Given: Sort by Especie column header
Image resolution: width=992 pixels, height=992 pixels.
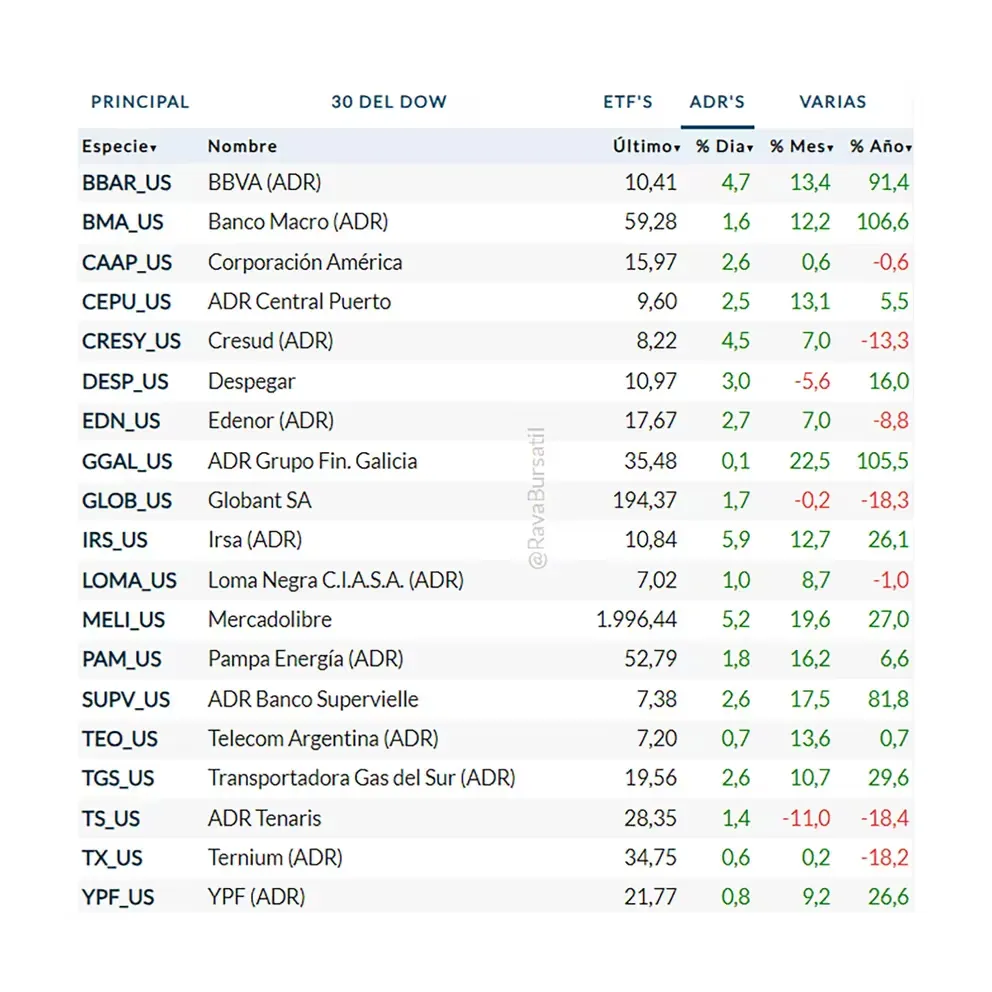Looking at the screenshot, I should click(x=119, y=147).
